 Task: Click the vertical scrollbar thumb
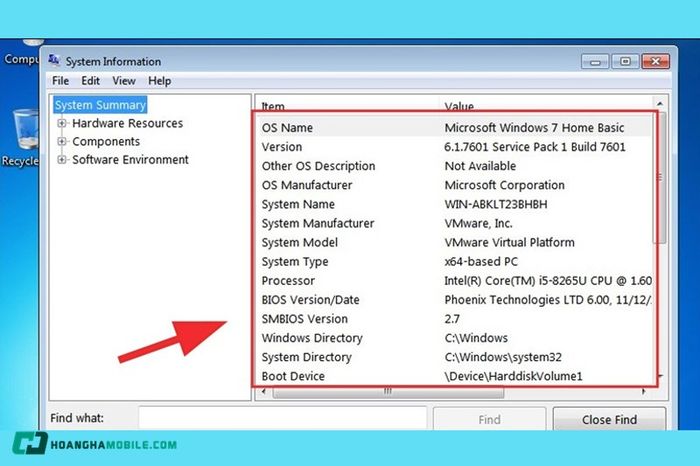click(660, 178)
